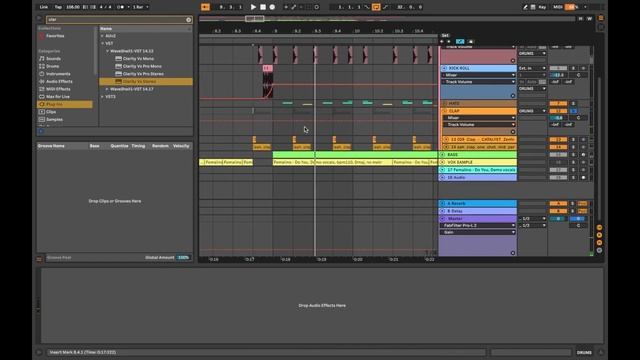Click the BASS track header
Image resolution: width=640 pixels, height=360 pixels.
[478, 155]
